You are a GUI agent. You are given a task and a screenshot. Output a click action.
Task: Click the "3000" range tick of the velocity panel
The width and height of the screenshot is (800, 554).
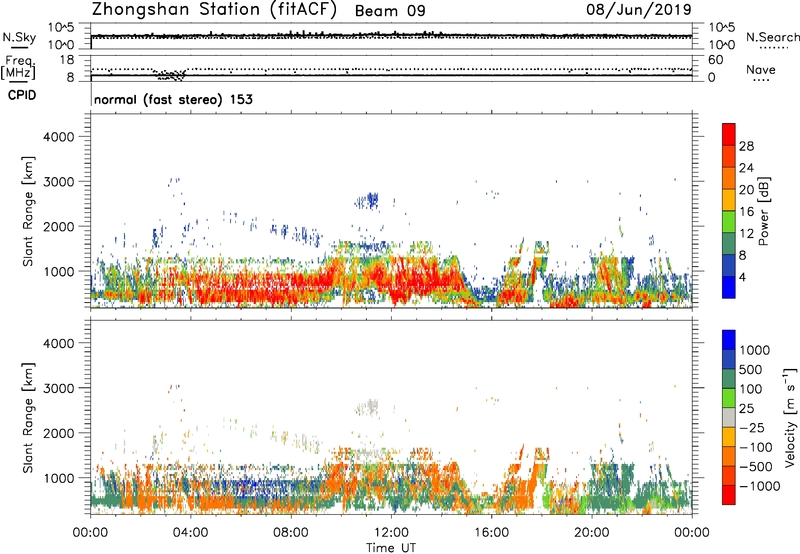point(59,388)
